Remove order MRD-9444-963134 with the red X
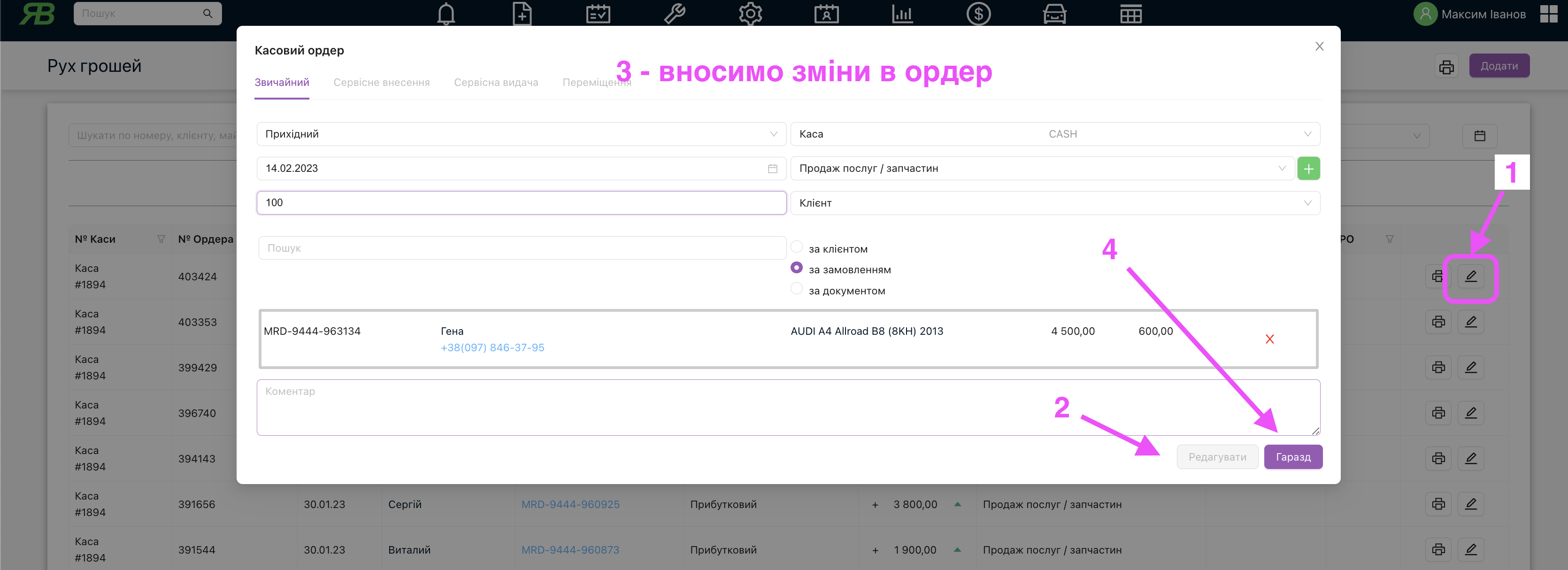Image resolution: width=1568 pixels, height=570 pixels. coord(1269,339)
